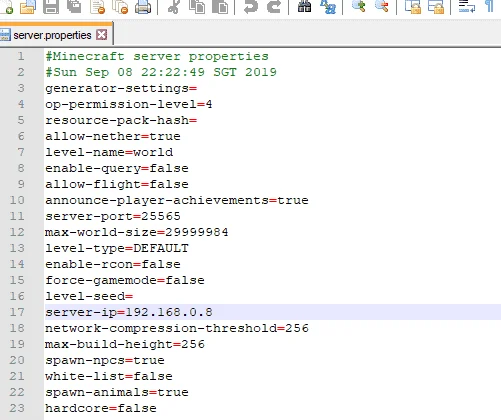501x420 pixels.
Task: Click the Zoom Out magnifier icon
Action: tap(381, 6)
